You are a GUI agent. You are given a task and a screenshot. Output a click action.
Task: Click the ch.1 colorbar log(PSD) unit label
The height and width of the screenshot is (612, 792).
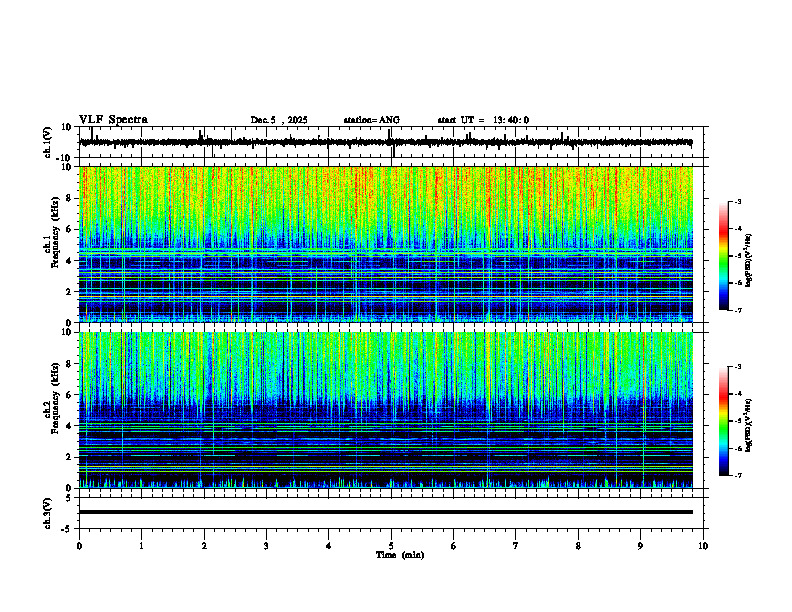click(749, 261)
